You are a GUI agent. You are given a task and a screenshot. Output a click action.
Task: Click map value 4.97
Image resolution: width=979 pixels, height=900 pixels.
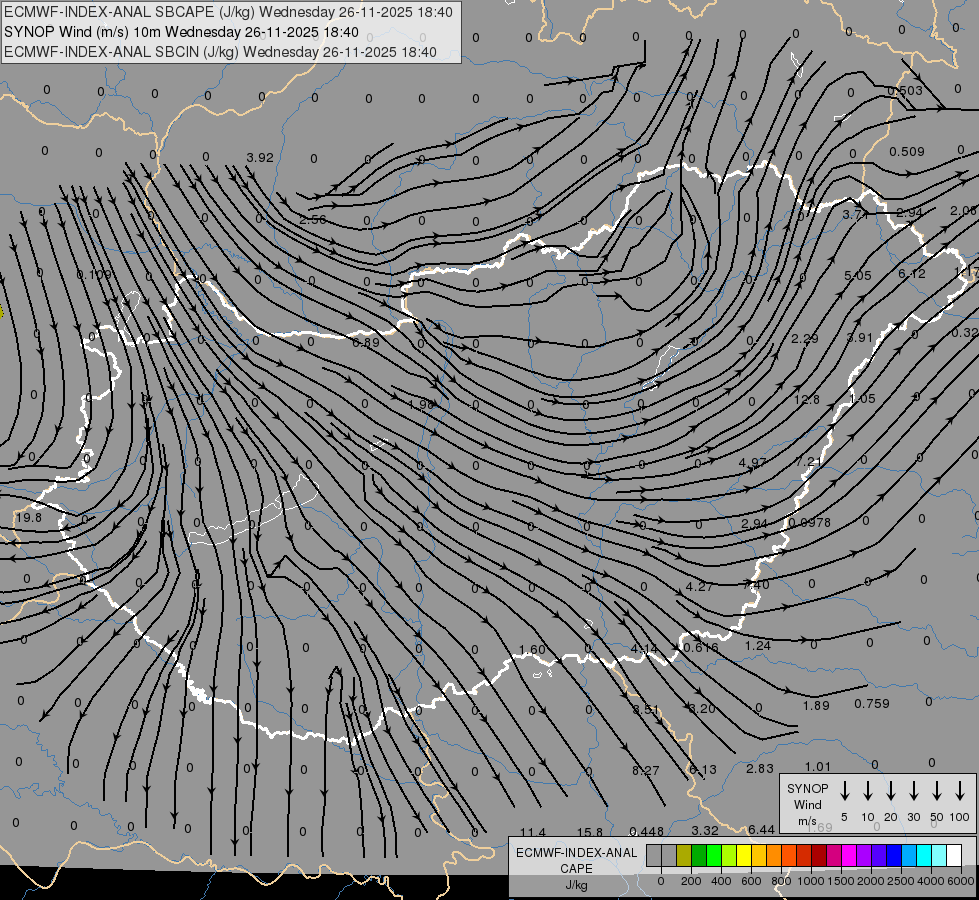pyautogui.click(x=752, y=463)
